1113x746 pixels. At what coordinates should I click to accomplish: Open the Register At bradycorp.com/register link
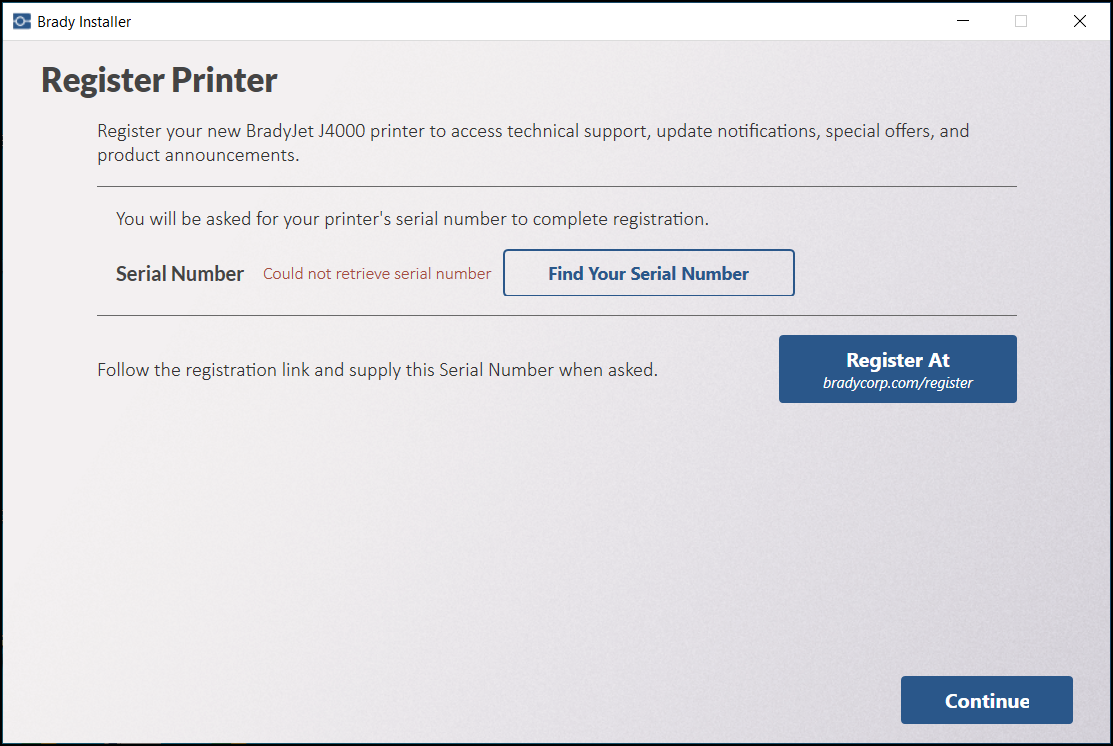(897, 369)
